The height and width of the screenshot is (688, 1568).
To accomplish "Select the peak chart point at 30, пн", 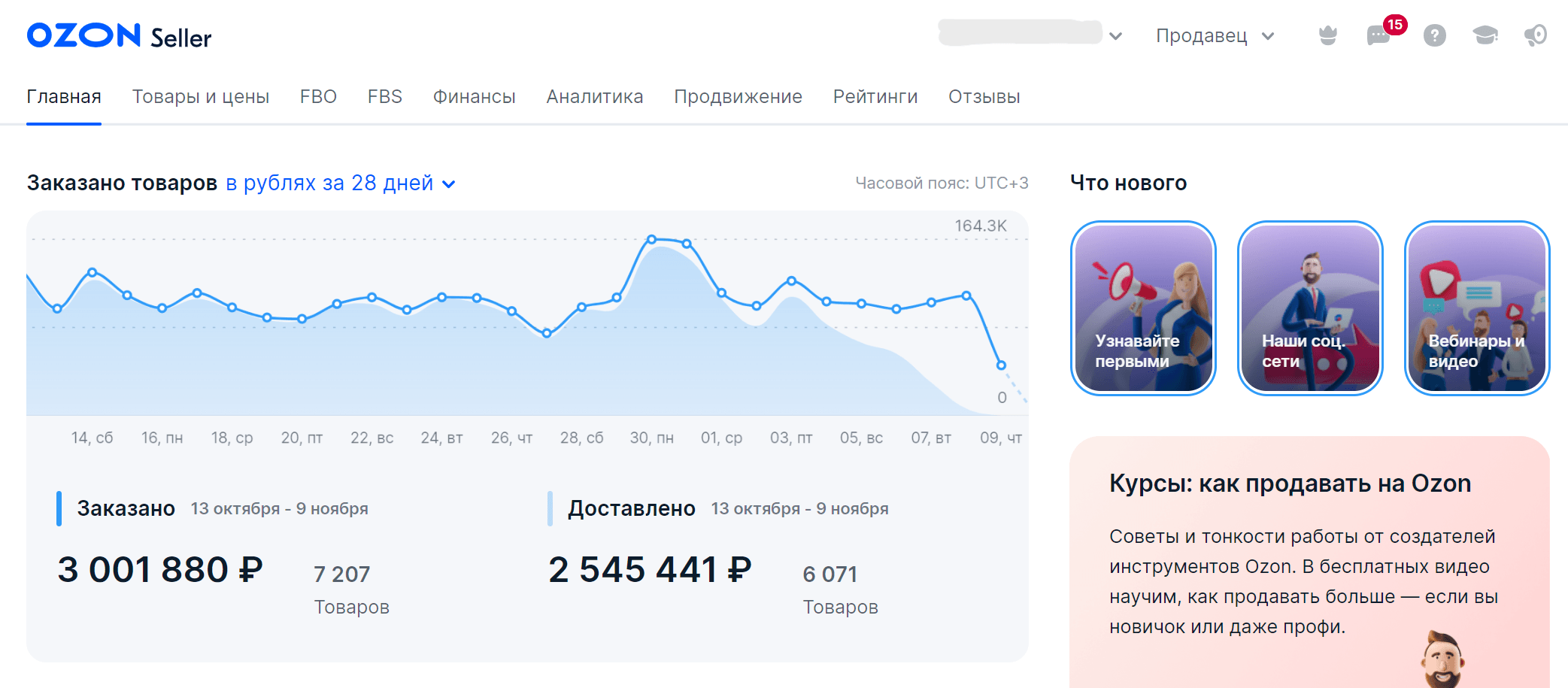I will [x=652, y=239].
